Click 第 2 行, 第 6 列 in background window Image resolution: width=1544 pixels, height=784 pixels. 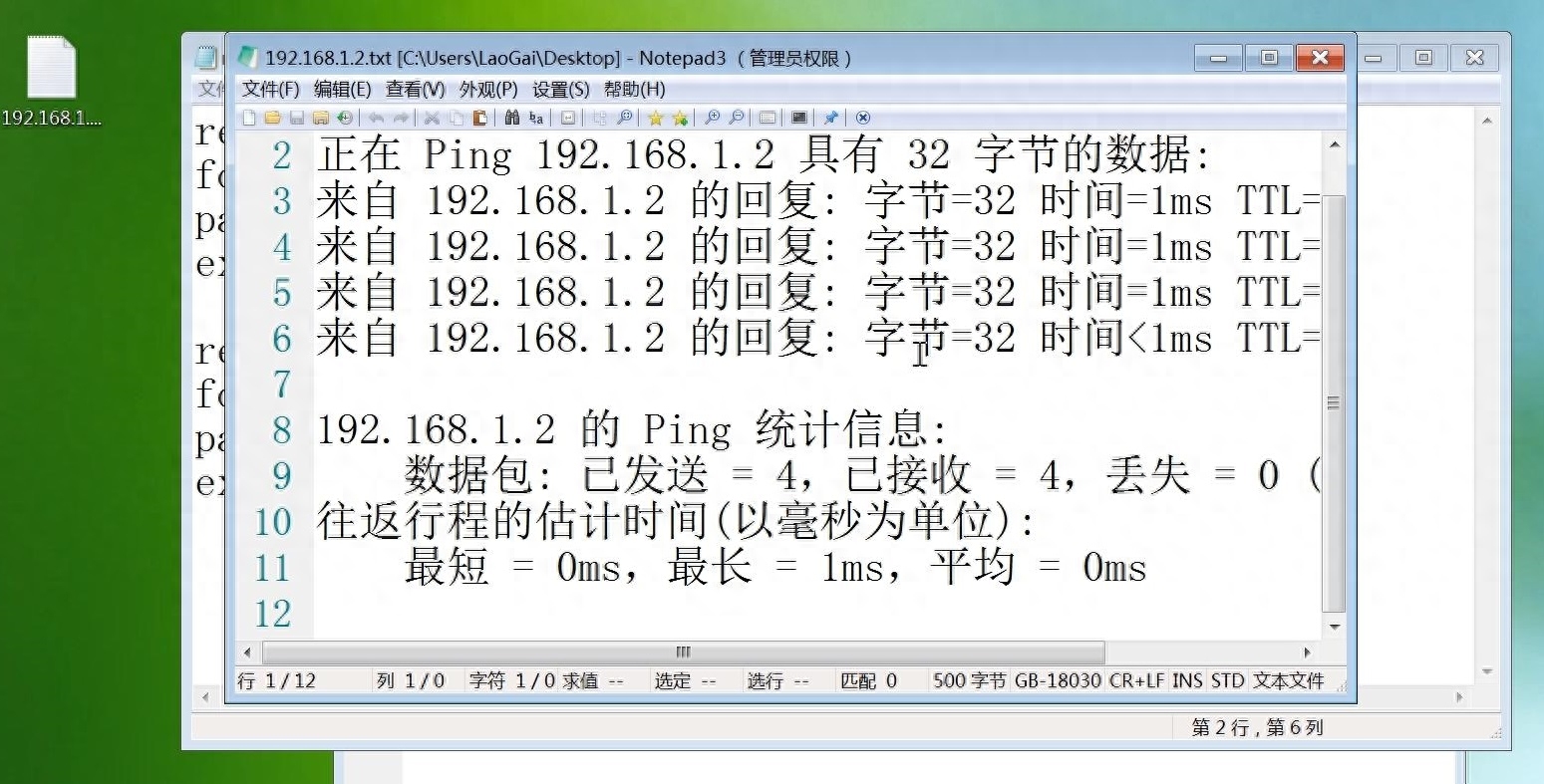(1257, 728)
